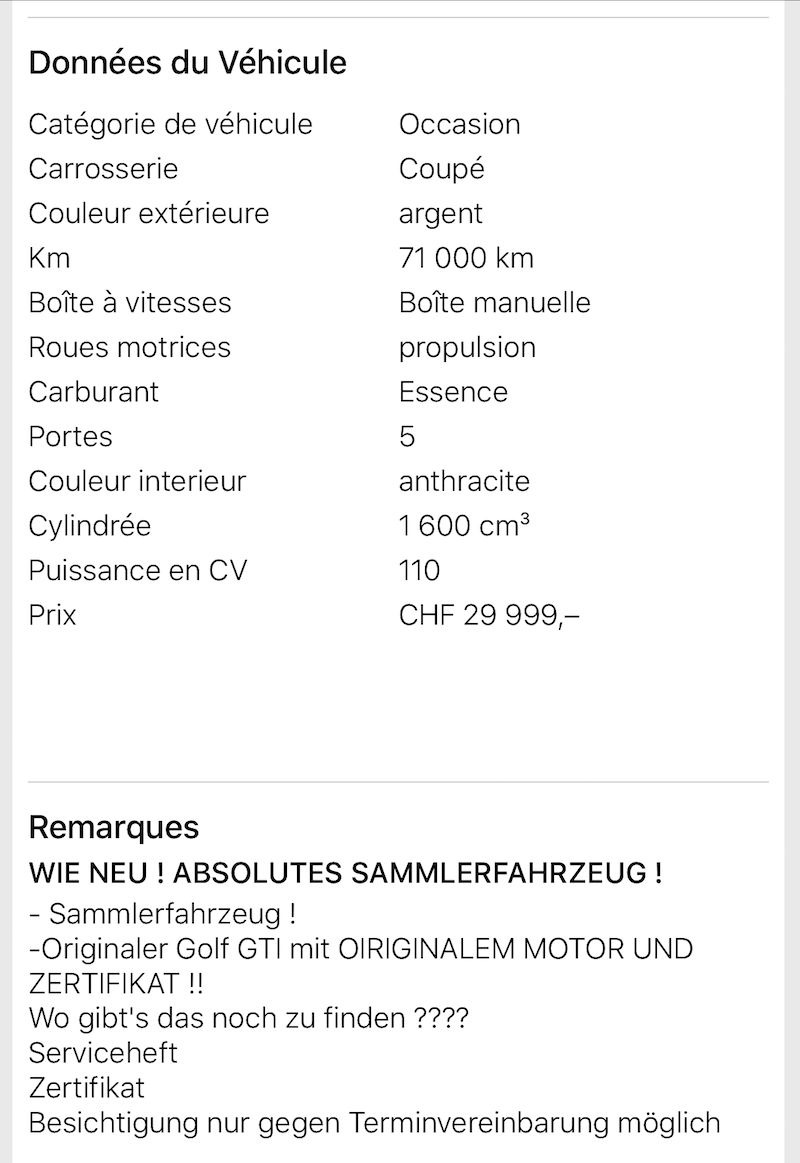800x1163 pixels.
Task: Click the 'propulsion' drive wheels value
Action: click(x=467, y=349)
